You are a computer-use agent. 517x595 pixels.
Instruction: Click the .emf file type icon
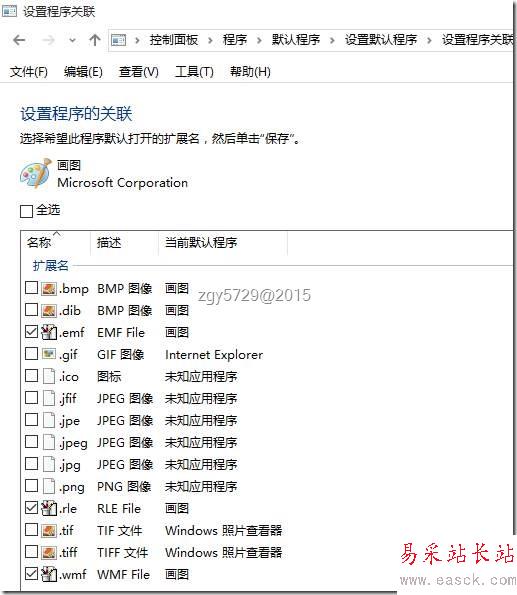[x=49, y=332]
